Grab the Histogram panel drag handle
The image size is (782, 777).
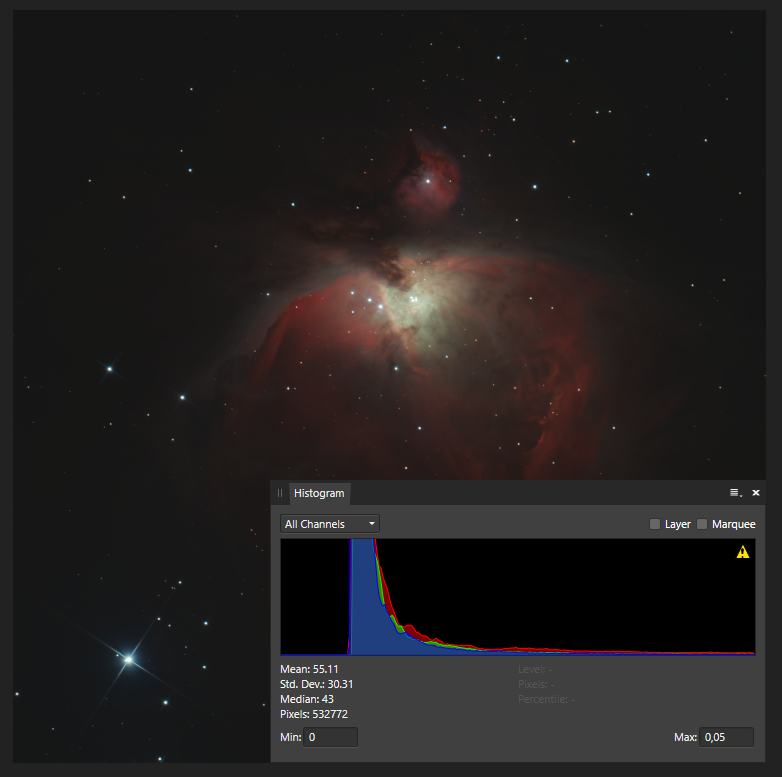(280, 493)
